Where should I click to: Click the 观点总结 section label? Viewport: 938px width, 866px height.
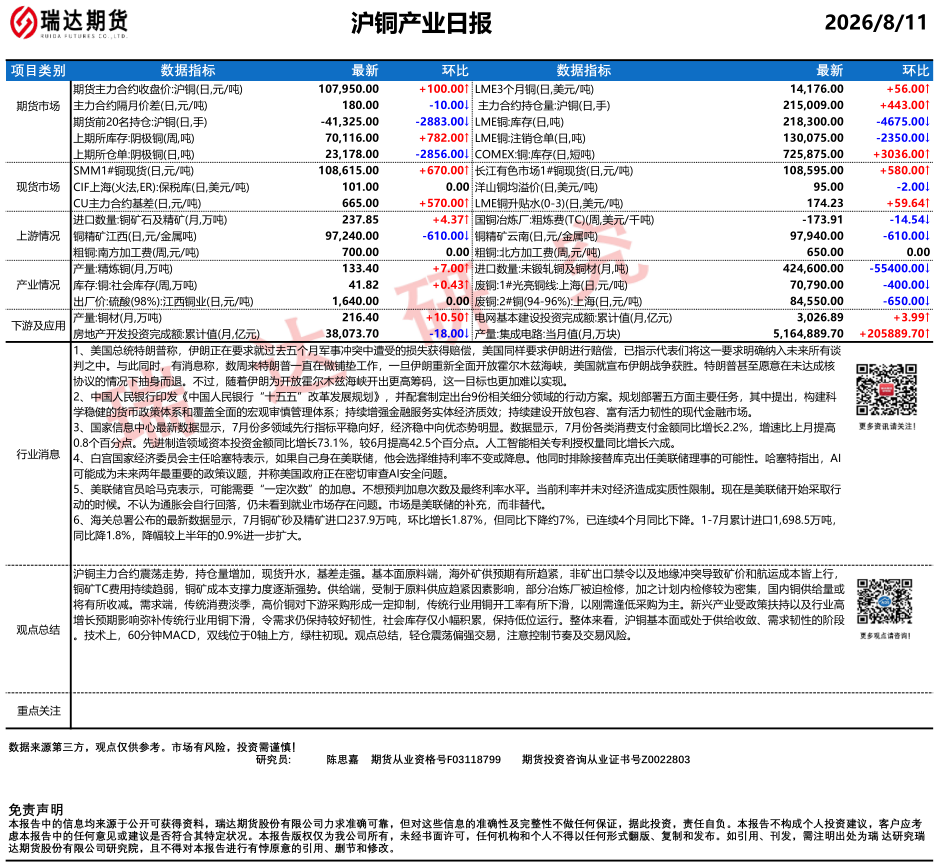pos(38,630)
